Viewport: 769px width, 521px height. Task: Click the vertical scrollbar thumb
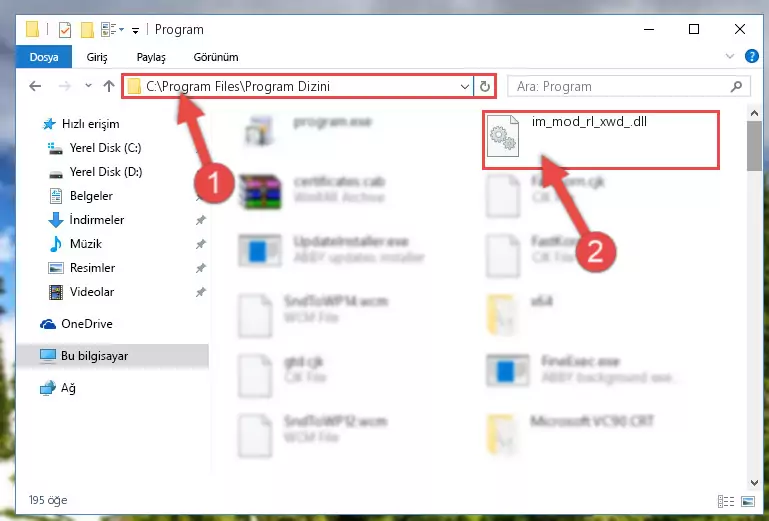tap(754, 146)
